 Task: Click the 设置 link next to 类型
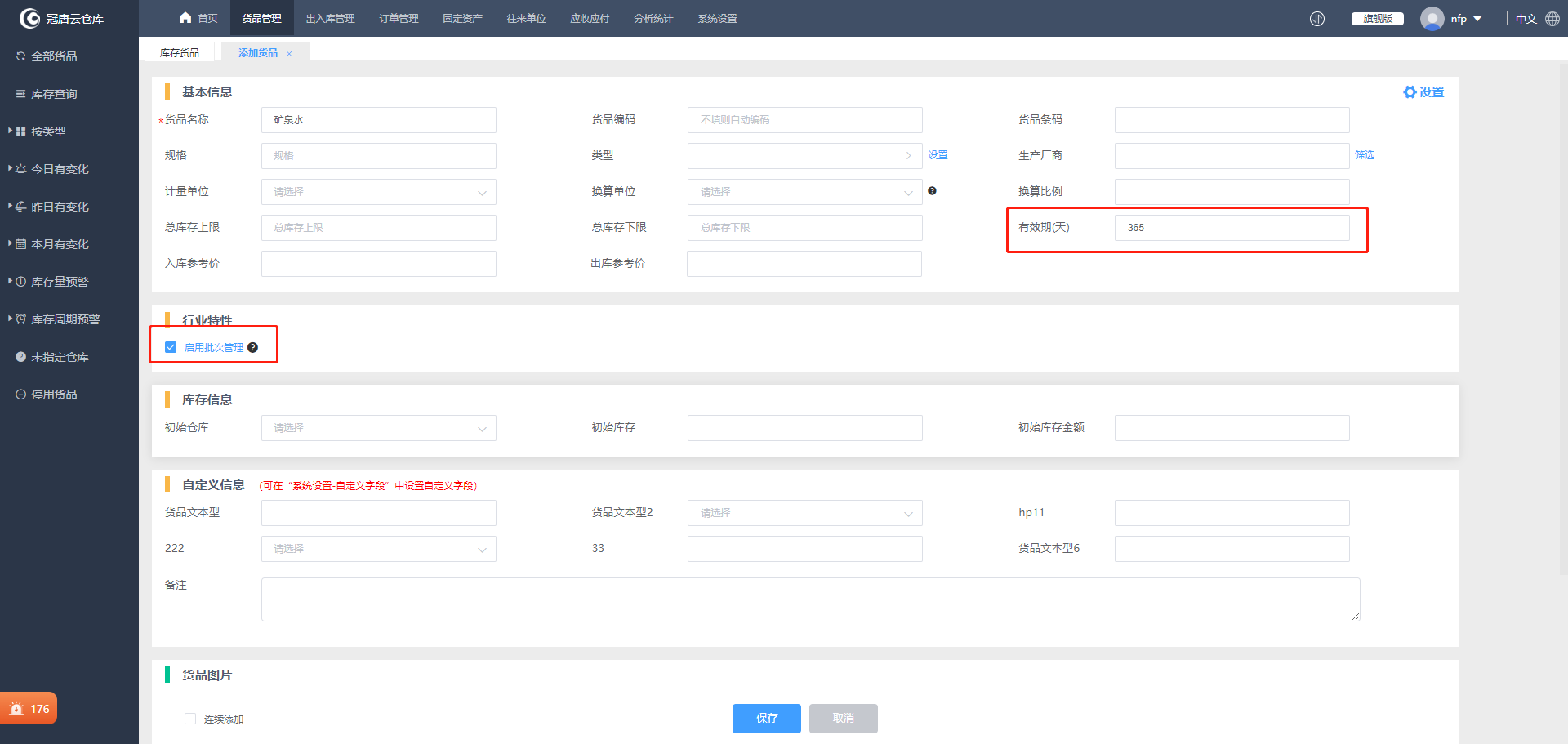pyautogui.click(x=938, y=155)
